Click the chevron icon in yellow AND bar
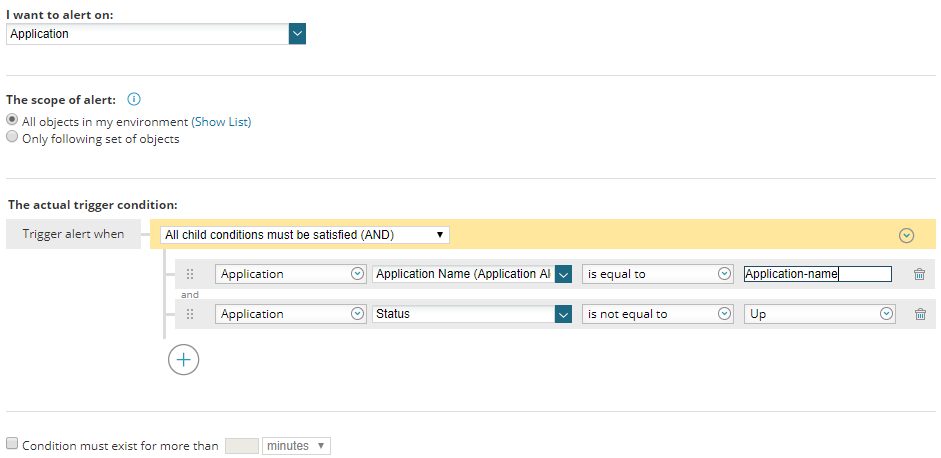941x458 pixels. pyautogui.click(x=906, y=235)
